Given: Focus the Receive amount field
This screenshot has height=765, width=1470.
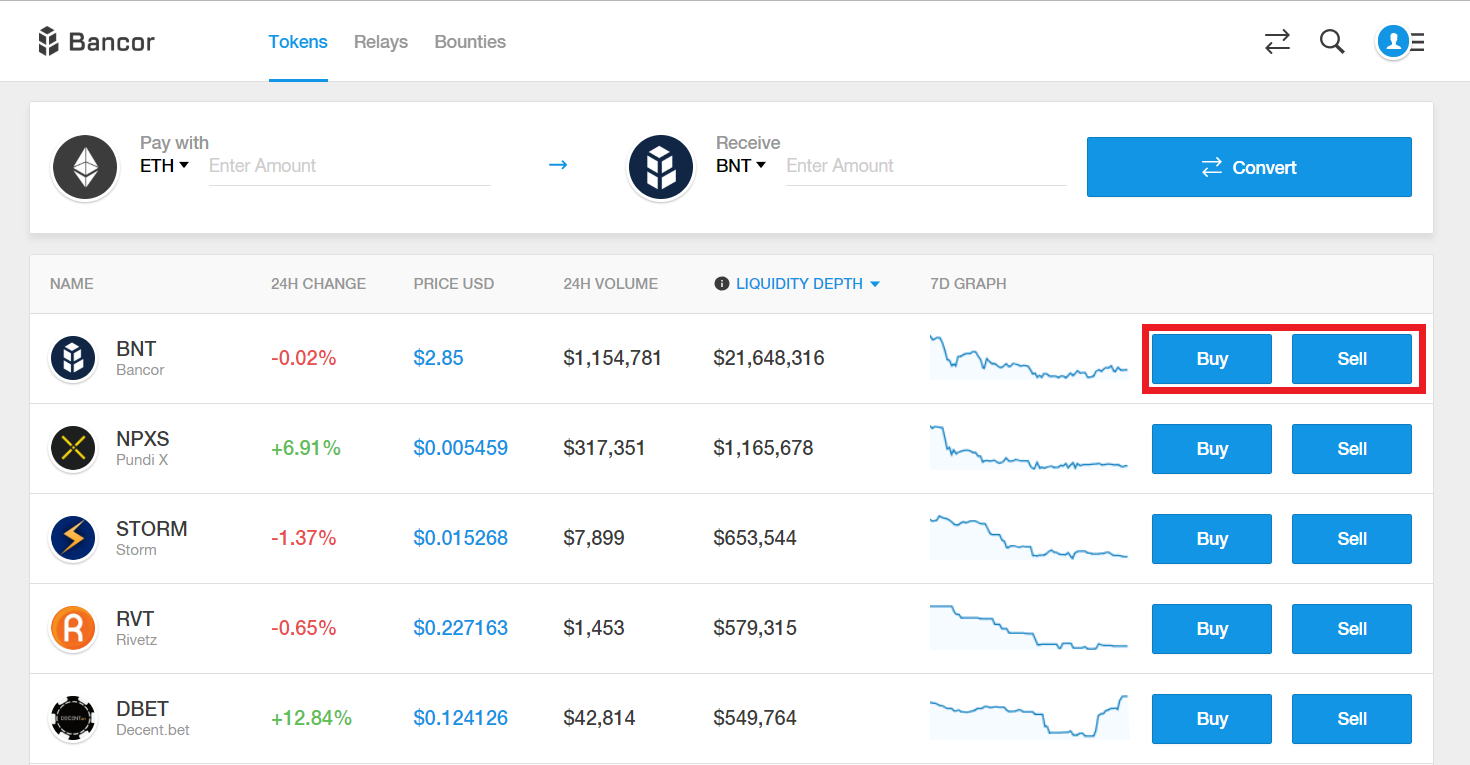Looking at the screenshot, I should [x=926, y=166].
